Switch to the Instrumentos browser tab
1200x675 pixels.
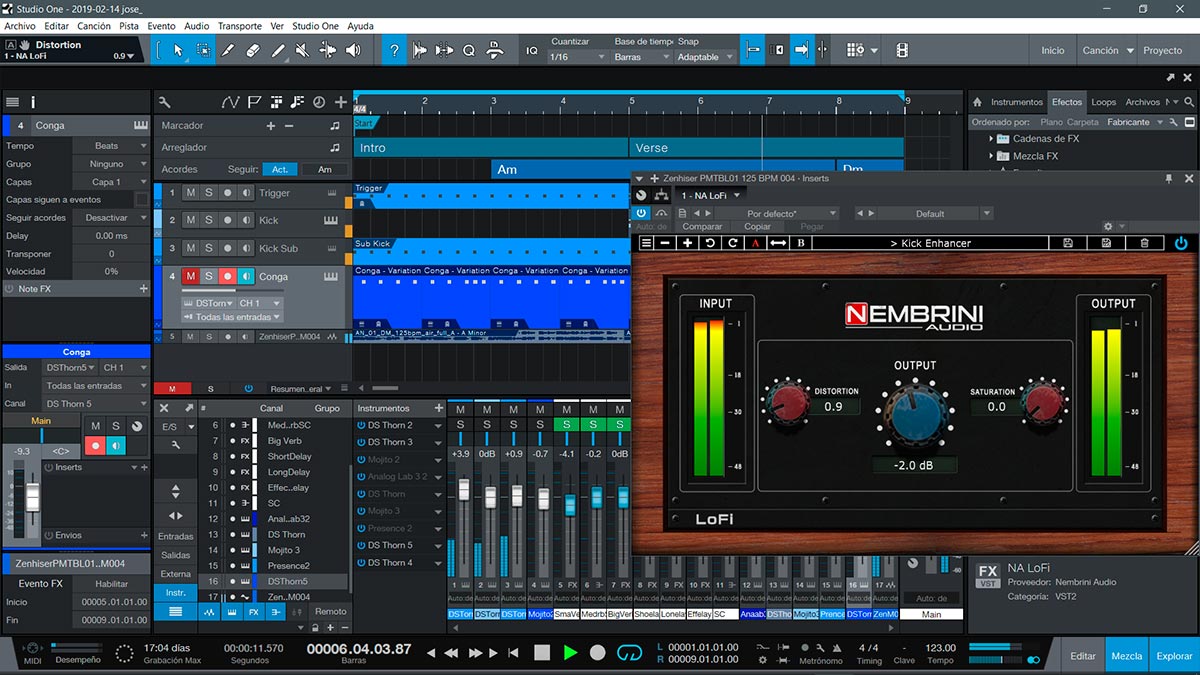[1017, 102]
